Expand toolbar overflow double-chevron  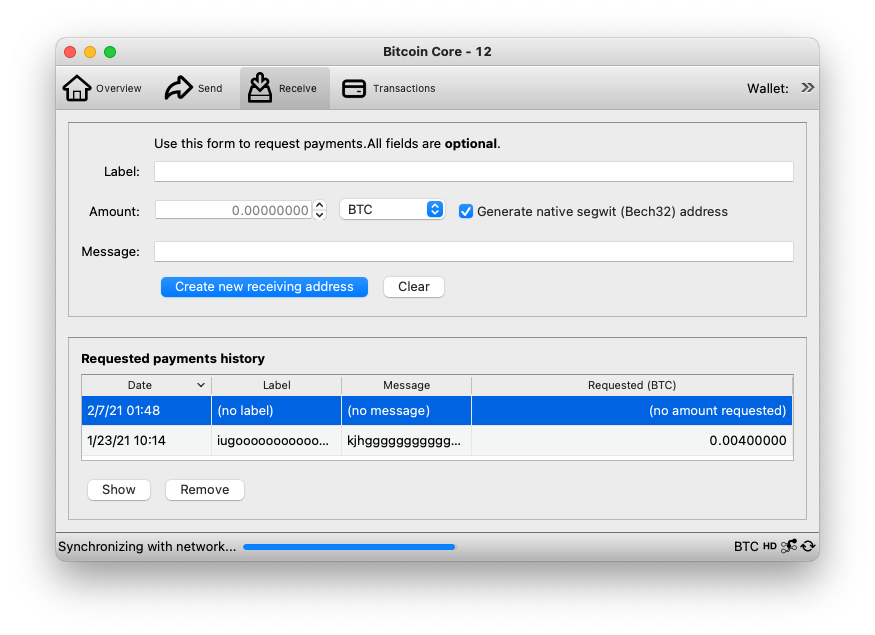click(807, 88)
